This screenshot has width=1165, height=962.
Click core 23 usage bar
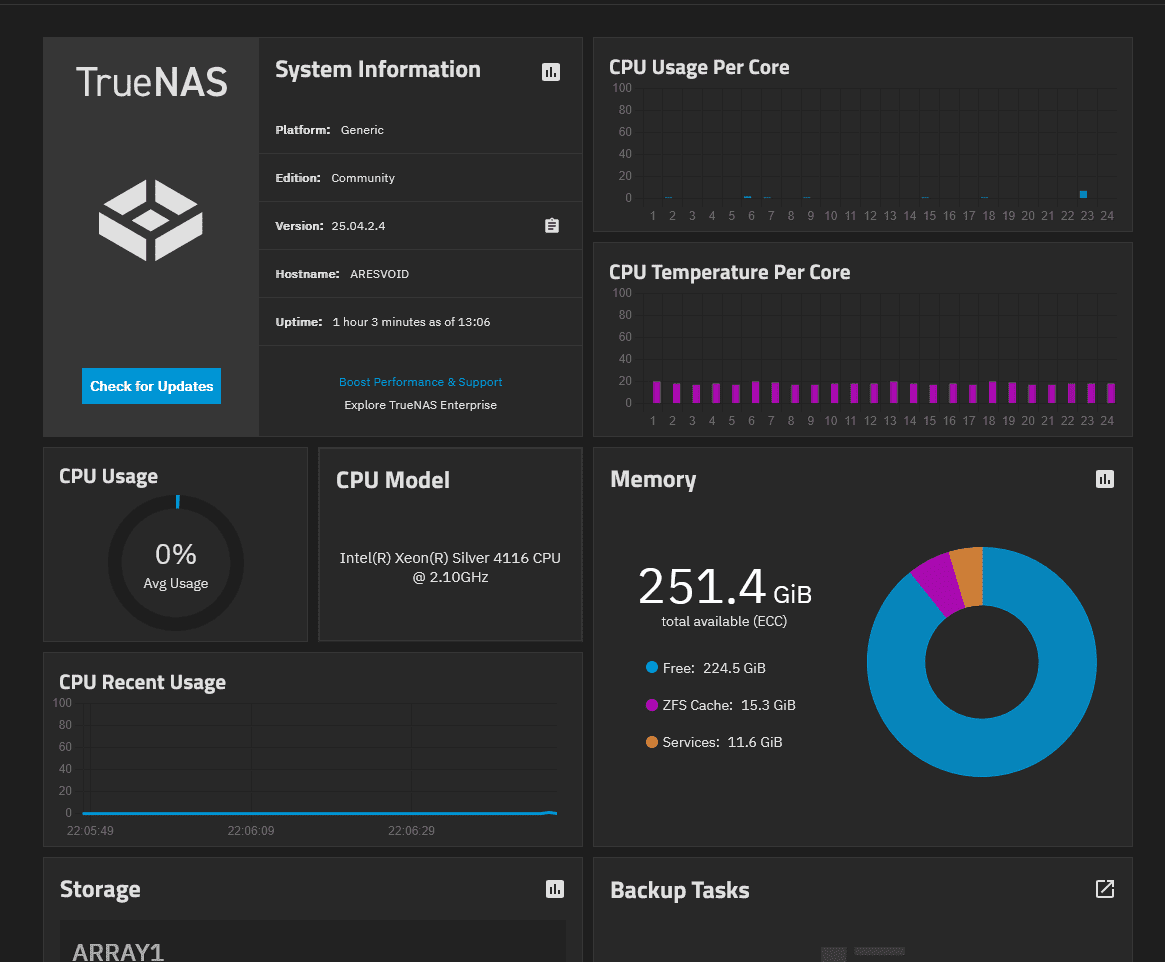(1083, 195)
